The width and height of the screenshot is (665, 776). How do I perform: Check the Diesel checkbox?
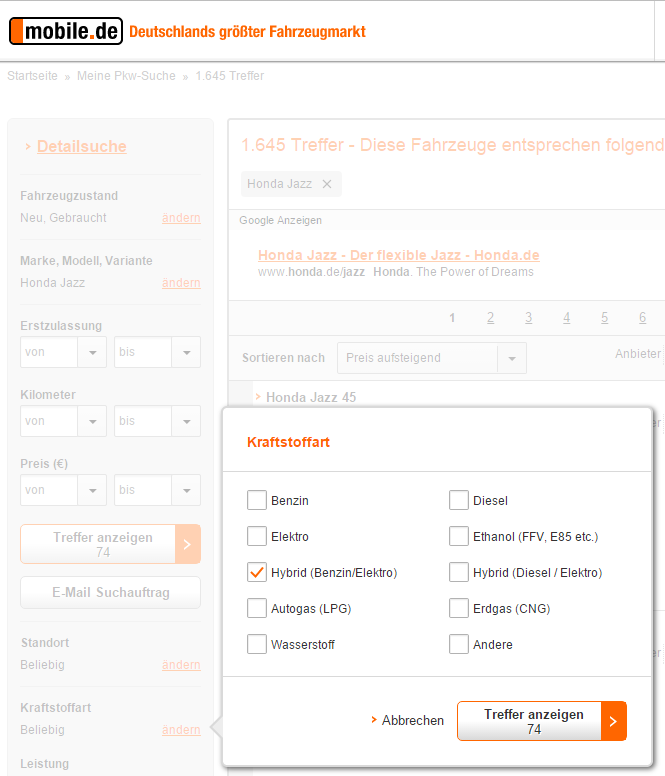point(459,501)
